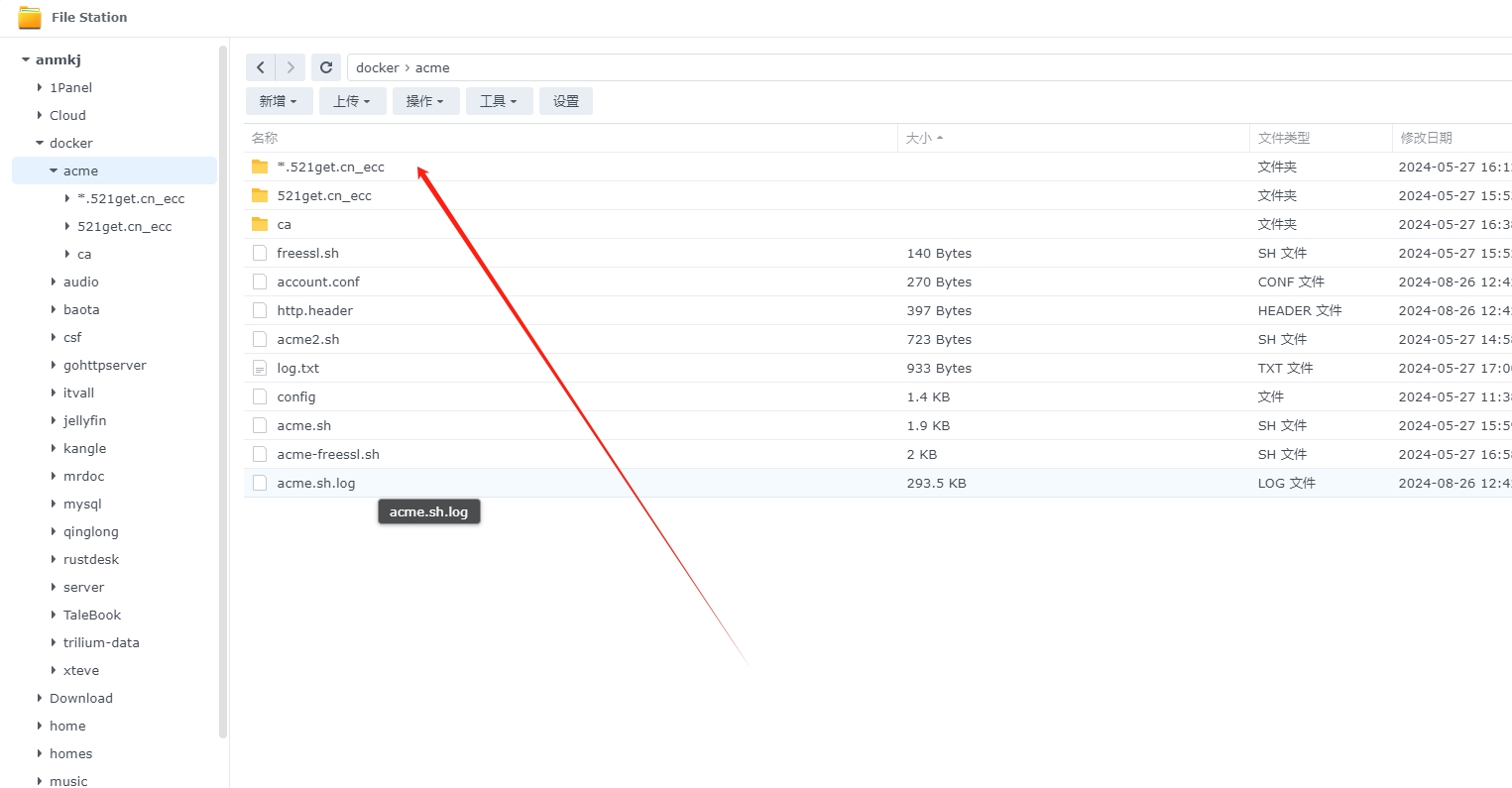Select the *.521get.cn_ecc folder icon in list
Image resolution: width=1512 pixels, height=788 pixels.
click(x=260, y=167)
